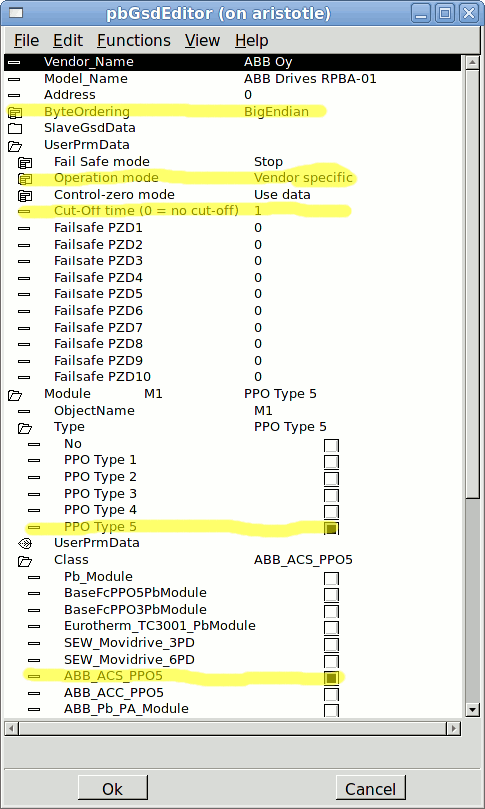Expand the SlaveGsdData folder

(15, 128)
